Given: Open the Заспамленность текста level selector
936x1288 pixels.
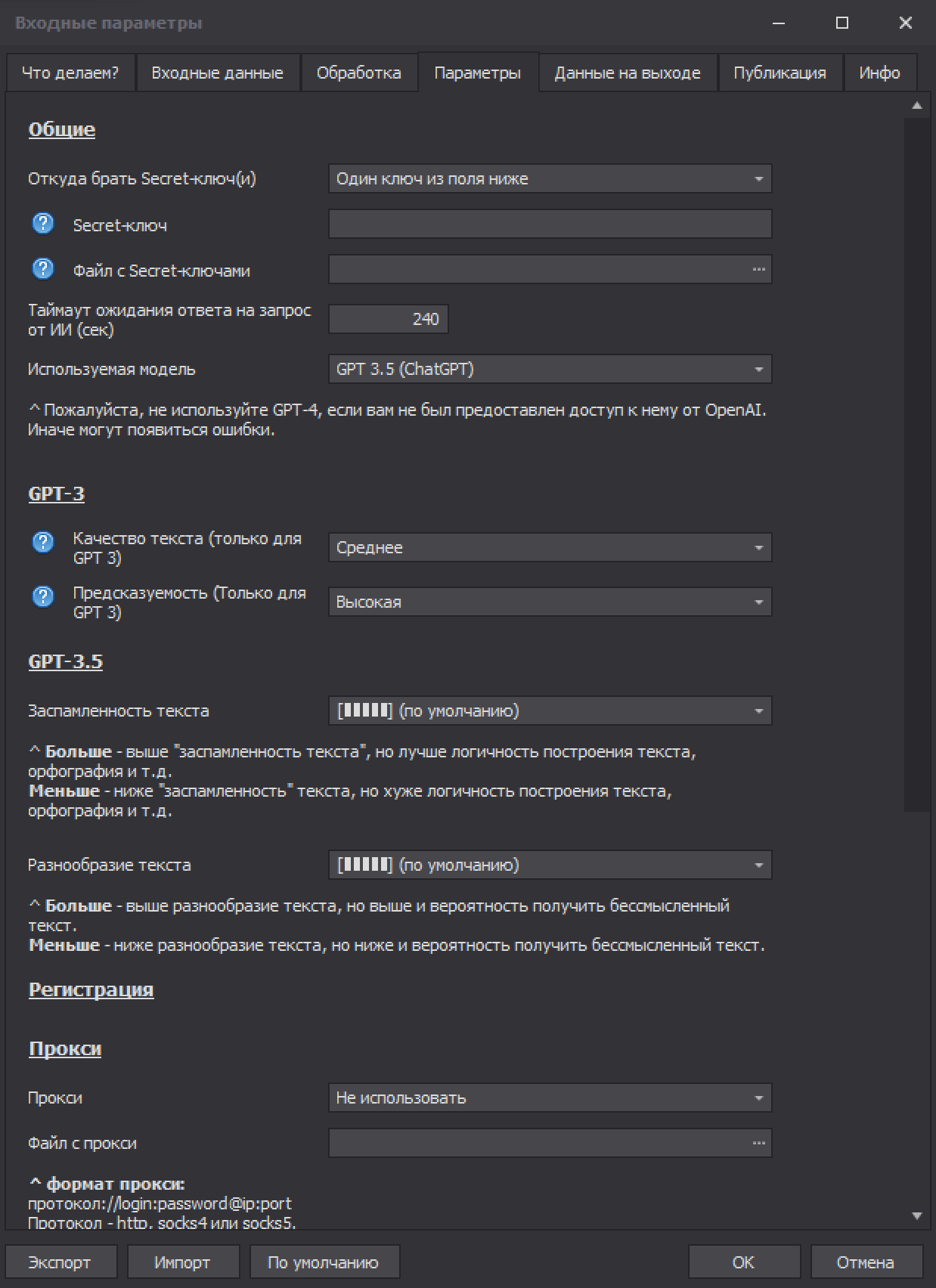Looking at the screenshot, I should tap(550, 711).
